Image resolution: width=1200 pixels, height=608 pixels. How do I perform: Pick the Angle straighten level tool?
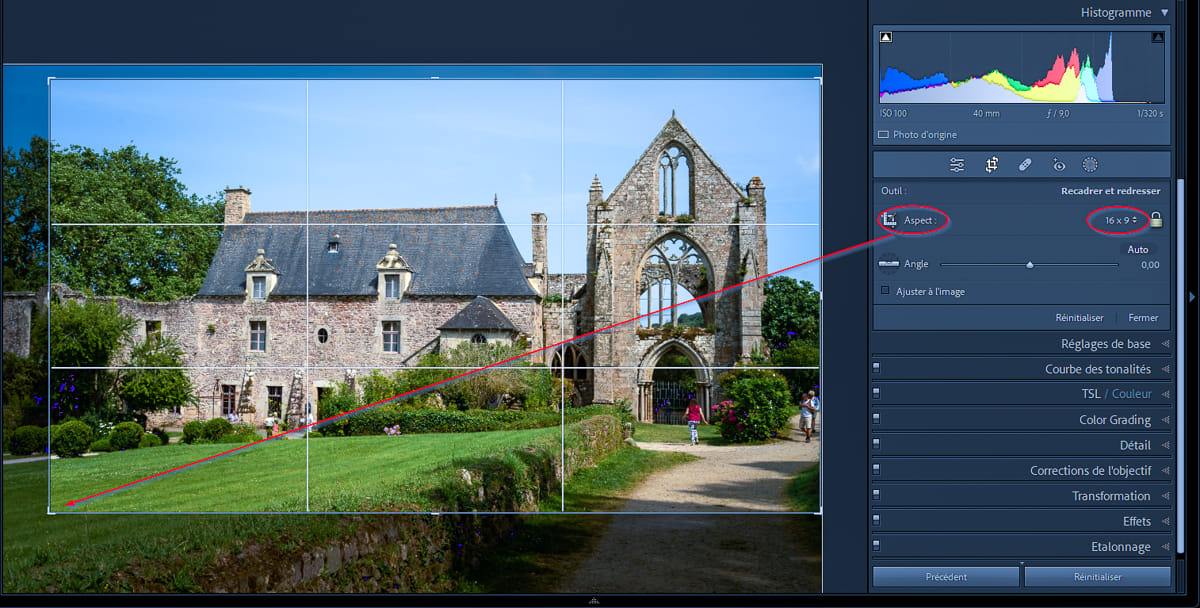click(x=888, y=264)
